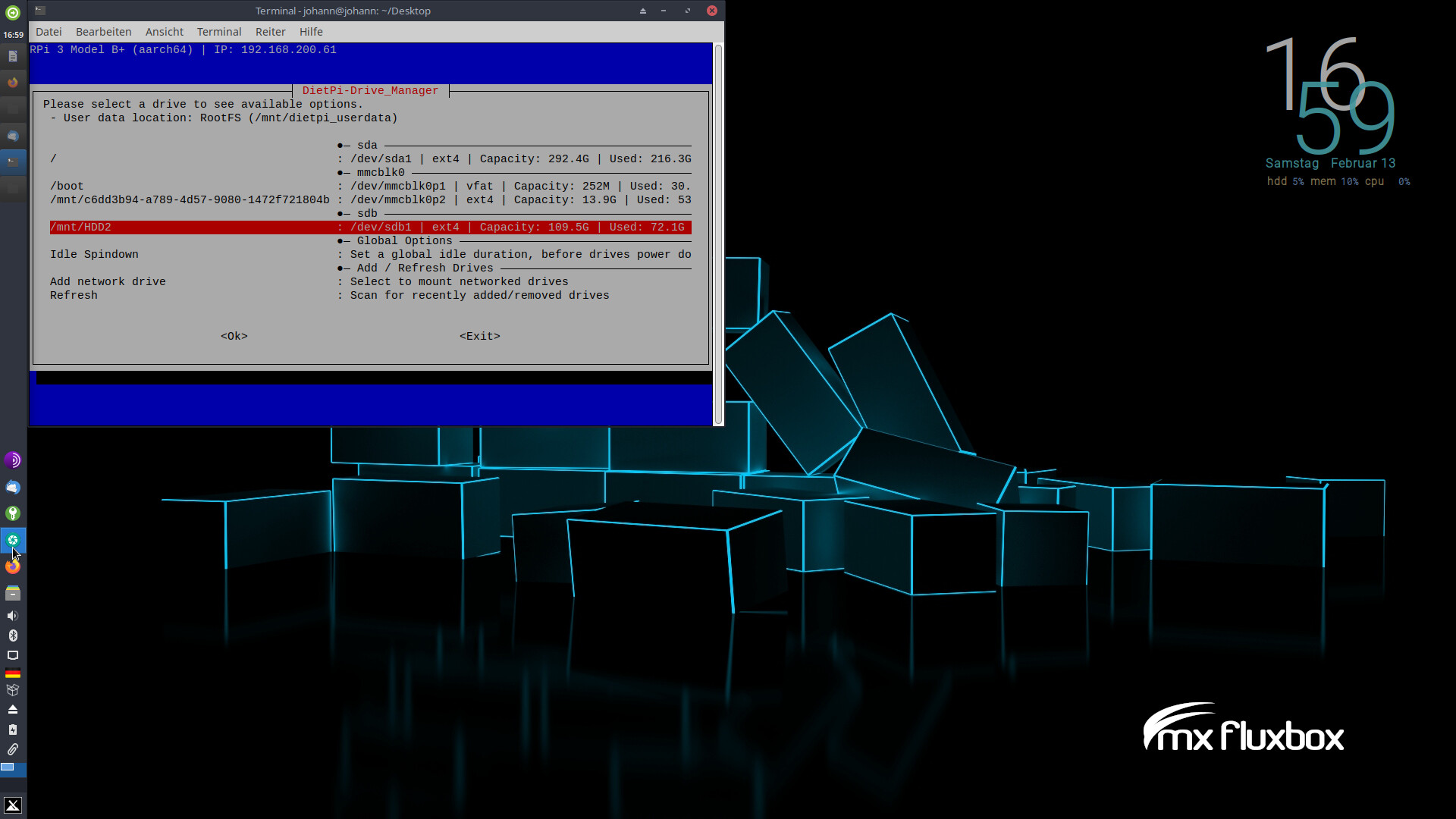
Task: Open the Ansicht menu
Action: (165, 32)
